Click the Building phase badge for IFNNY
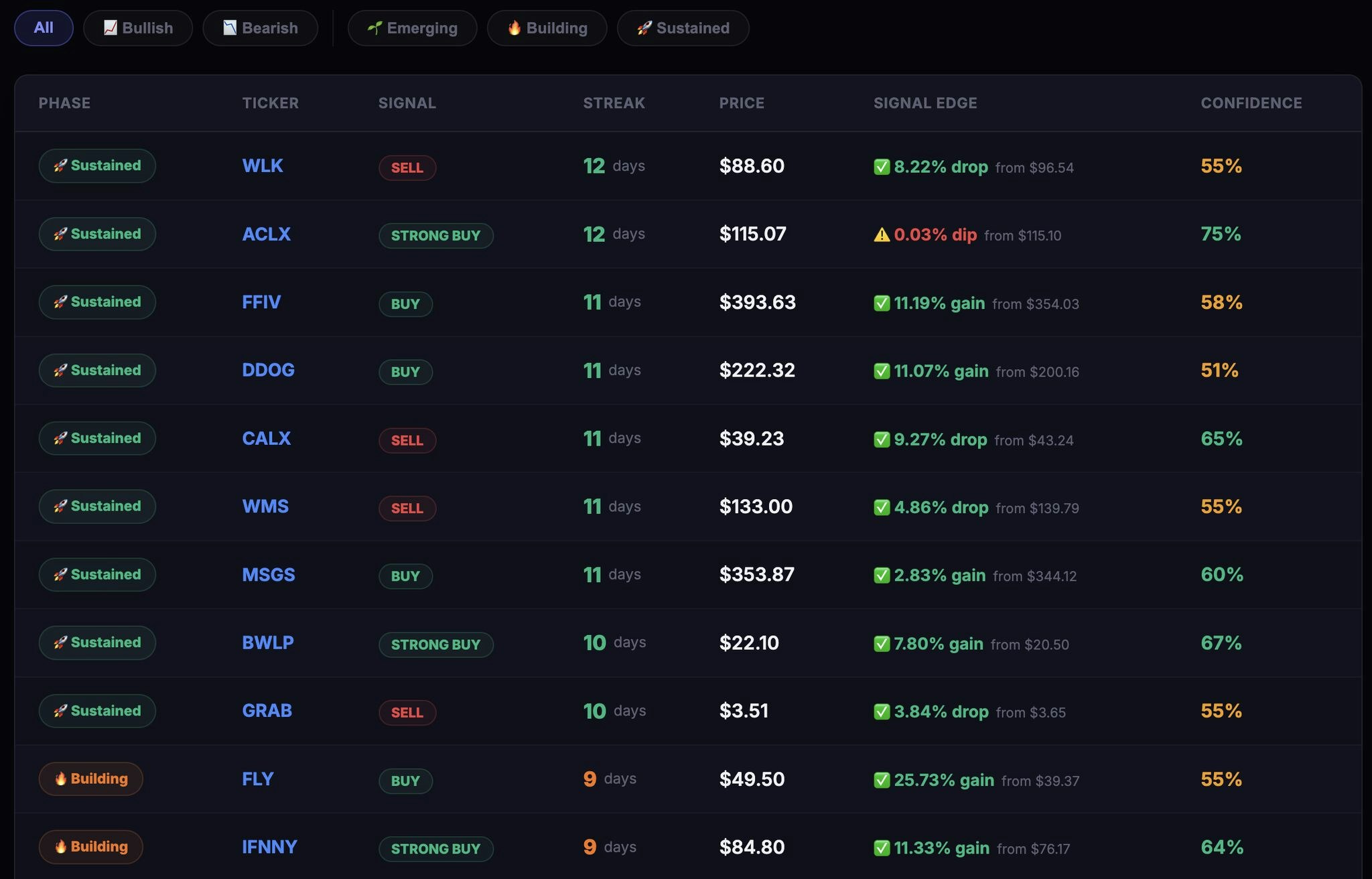The height and width of the screenshot is (879, 1372). [91, 847]
